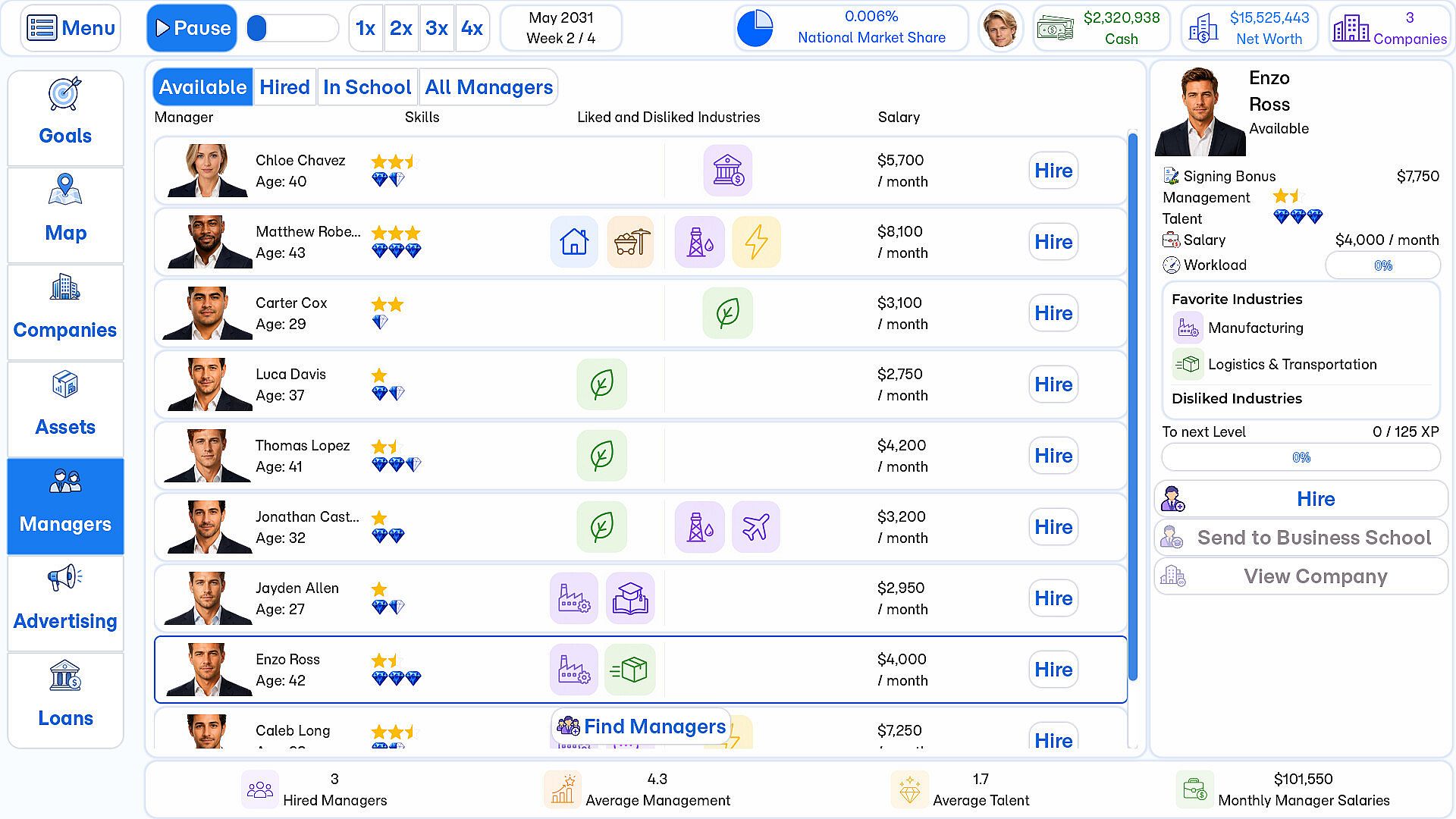
Task: Click Jonathan's airline industry icon
Action: coord(756,527)
